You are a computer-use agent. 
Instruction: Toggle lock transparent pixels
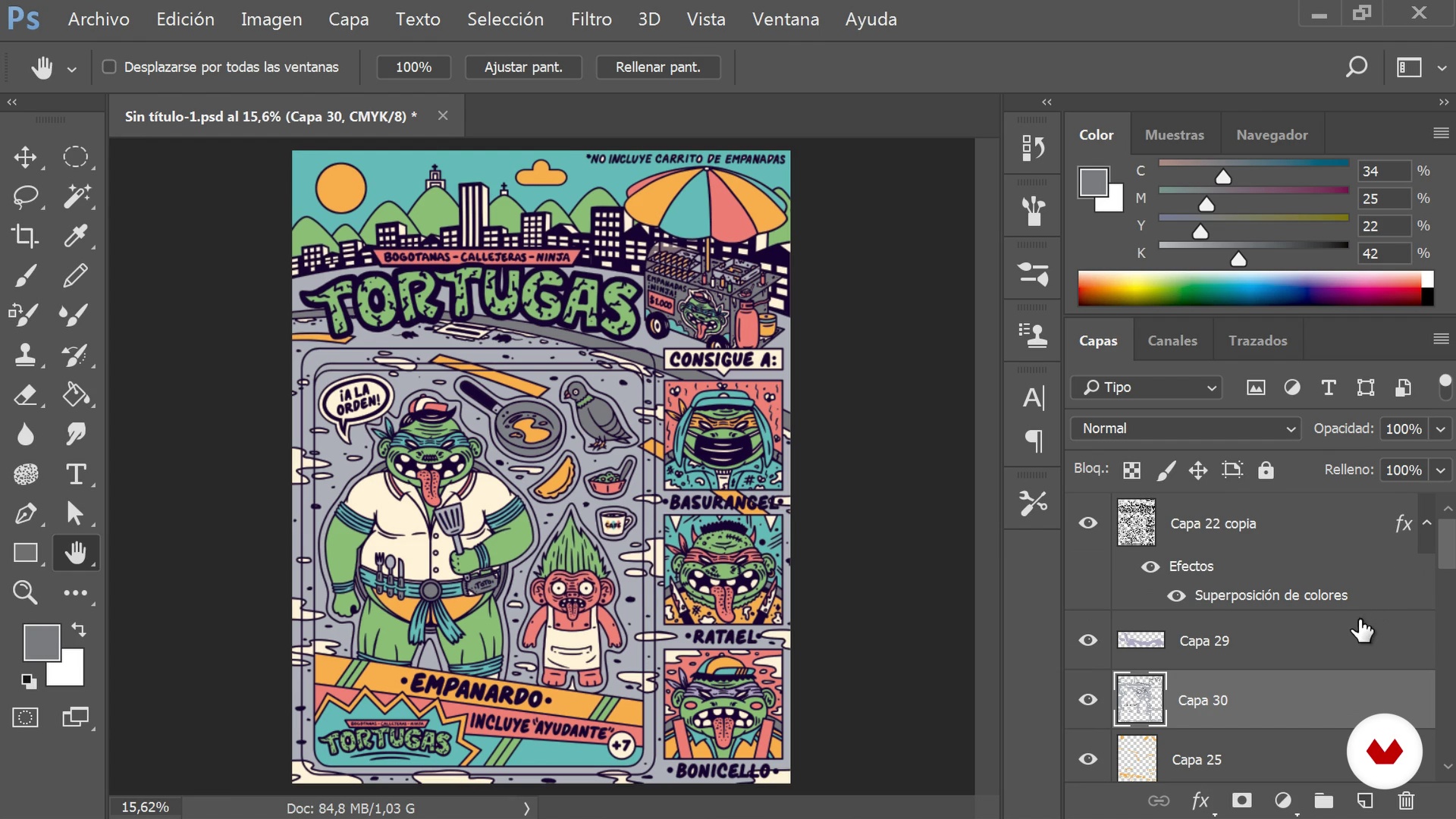(x=1131, y=470)
